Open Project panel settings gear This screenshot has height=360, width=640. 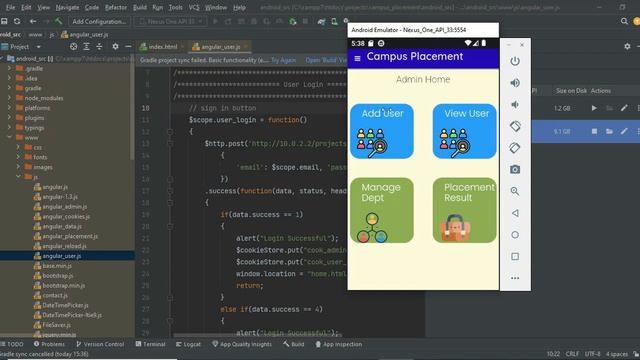tap(116, 47)
